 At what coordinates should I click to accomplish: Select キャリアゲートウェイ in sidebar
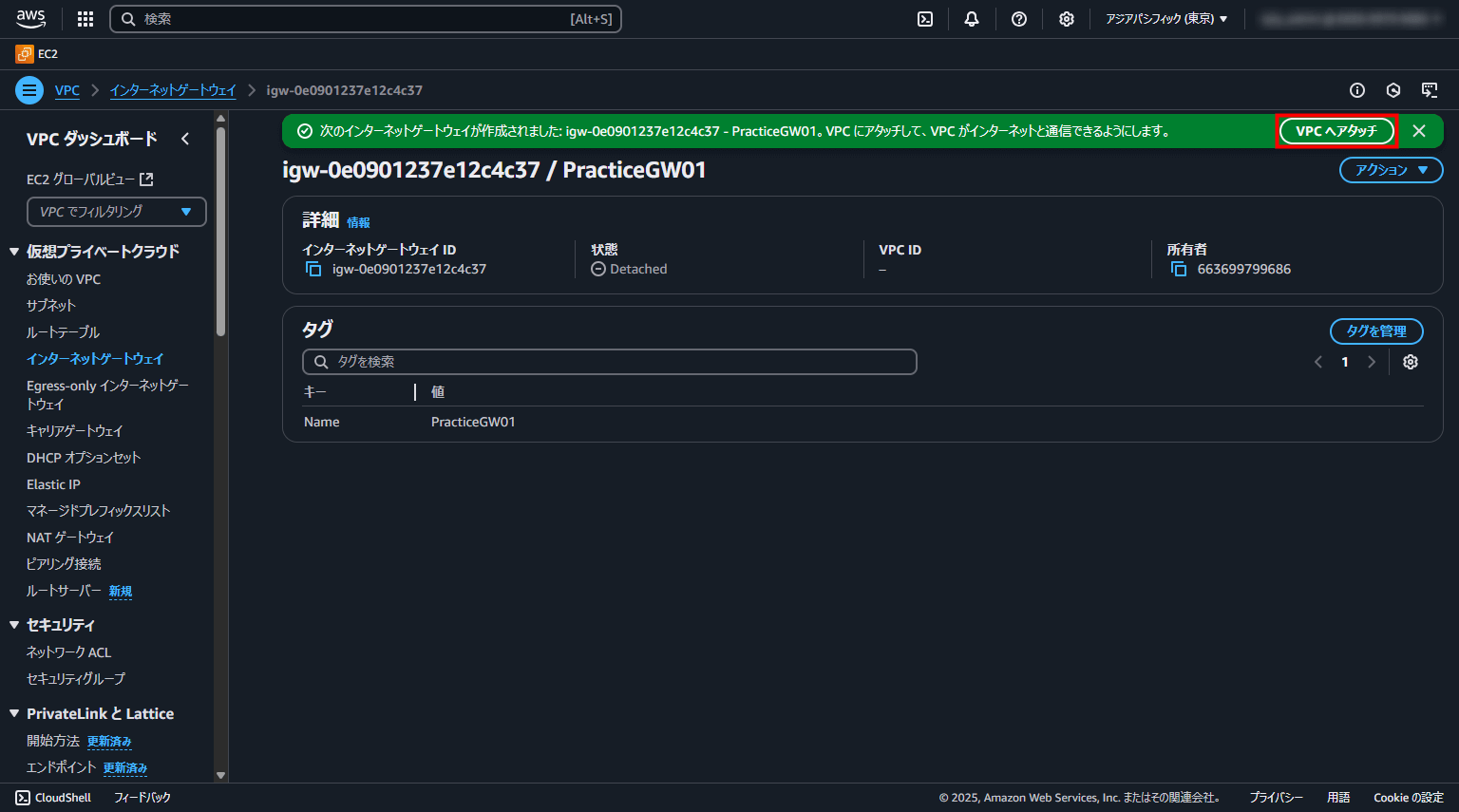pyautogui.click(x=75, y=431)
